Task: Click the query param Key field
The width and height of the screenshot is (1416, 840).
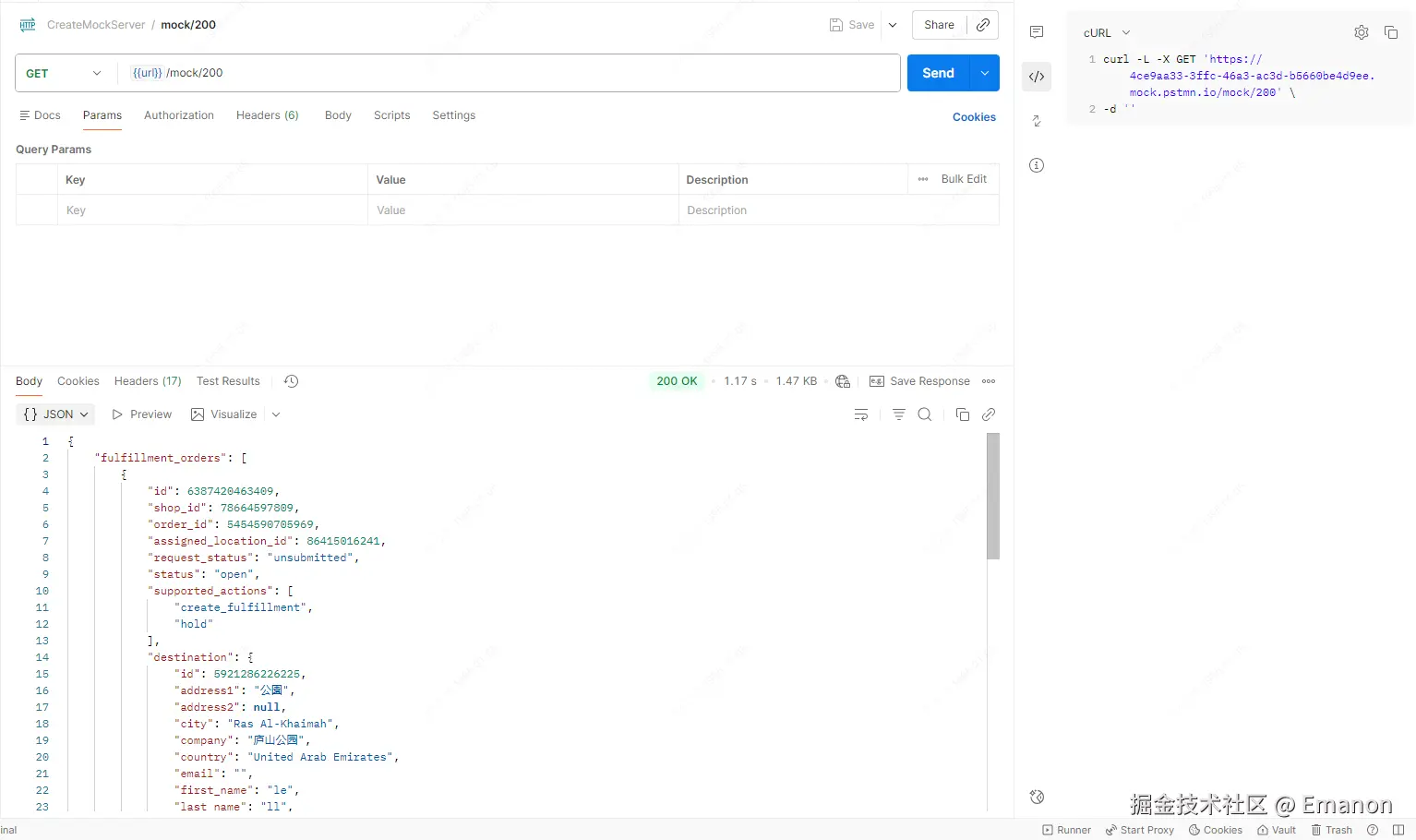Action: (x=212, y=210)
